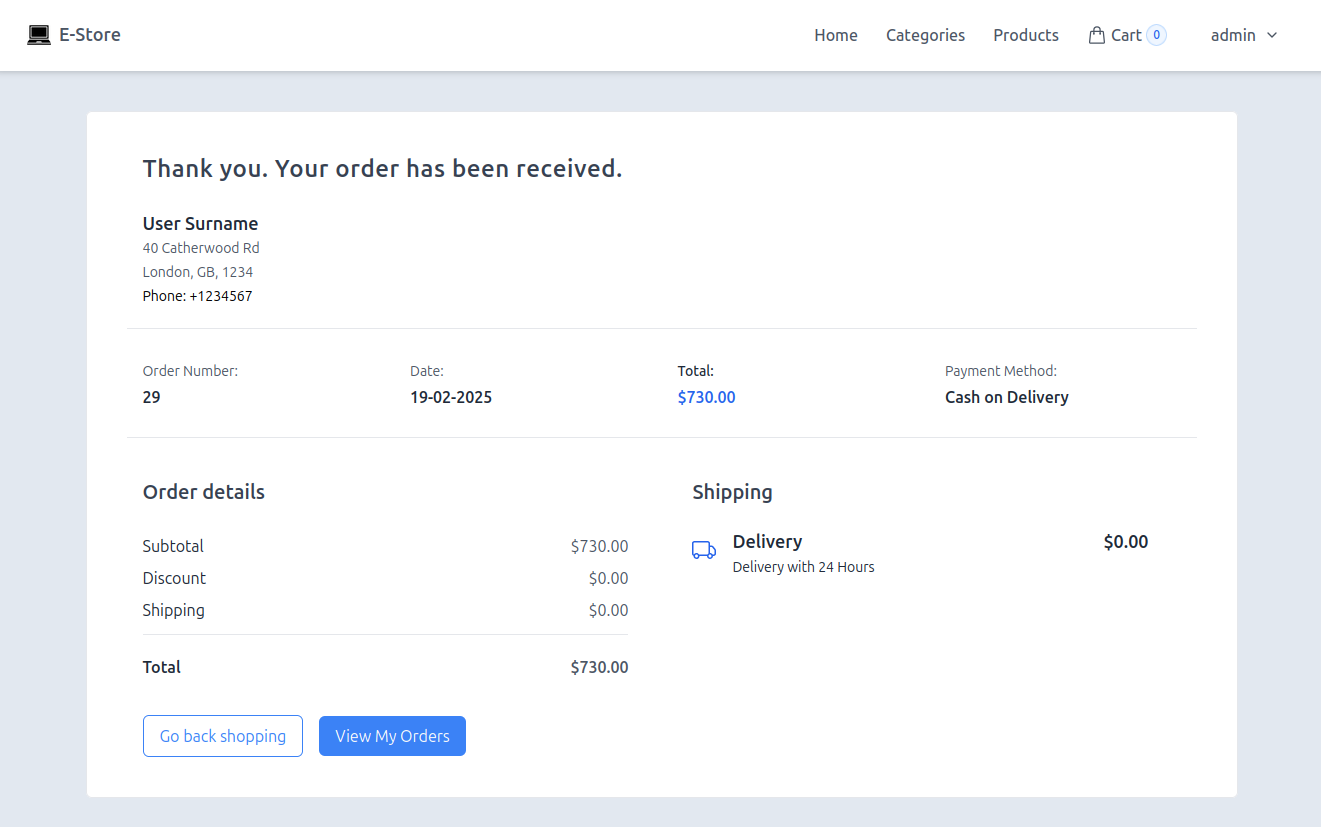Image resolution: width=1321 pixels, height=827 pixels.
Task: Click the E-Store brand name
Action: (90, 35)
